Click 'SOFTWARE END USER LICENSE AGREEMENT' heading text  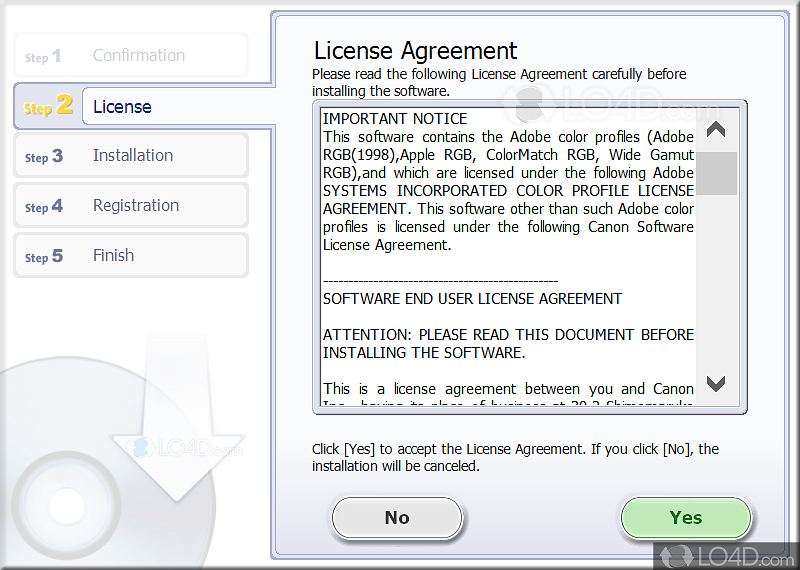coord(472,299)
